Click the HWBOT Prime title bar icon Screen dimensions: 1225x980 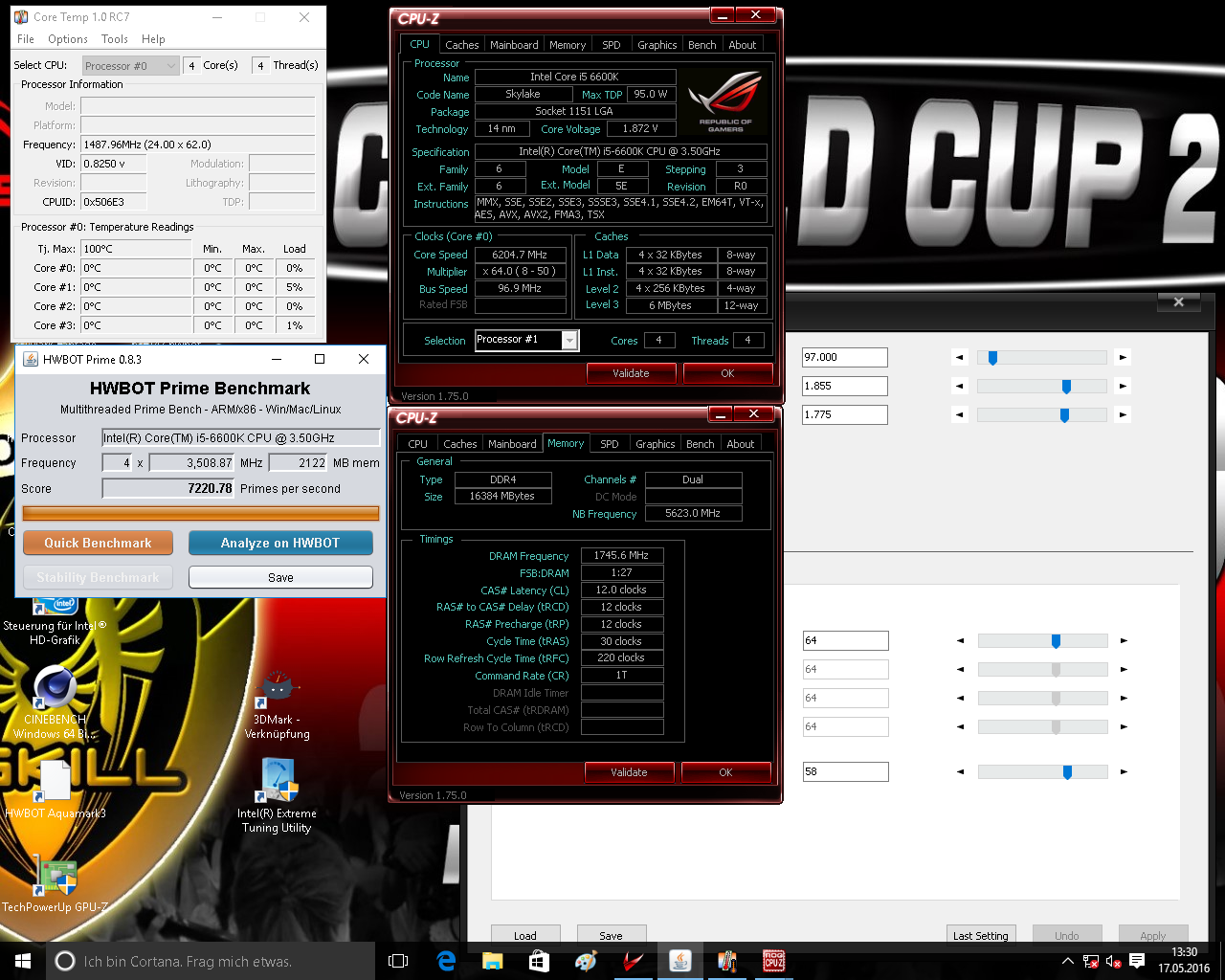coord(31,359)
